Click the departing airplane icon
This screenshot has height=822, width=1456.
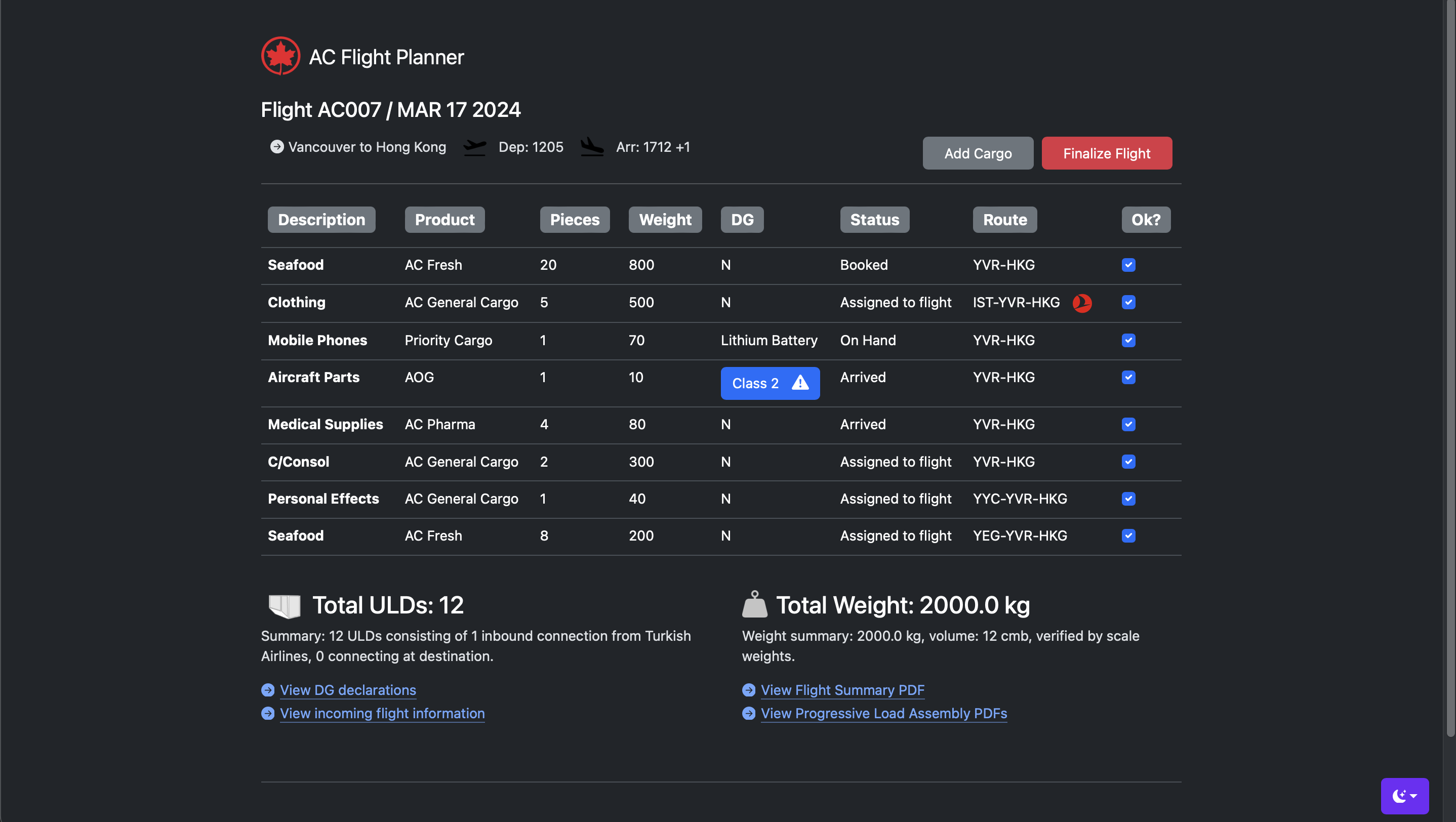tap(474, 147)
